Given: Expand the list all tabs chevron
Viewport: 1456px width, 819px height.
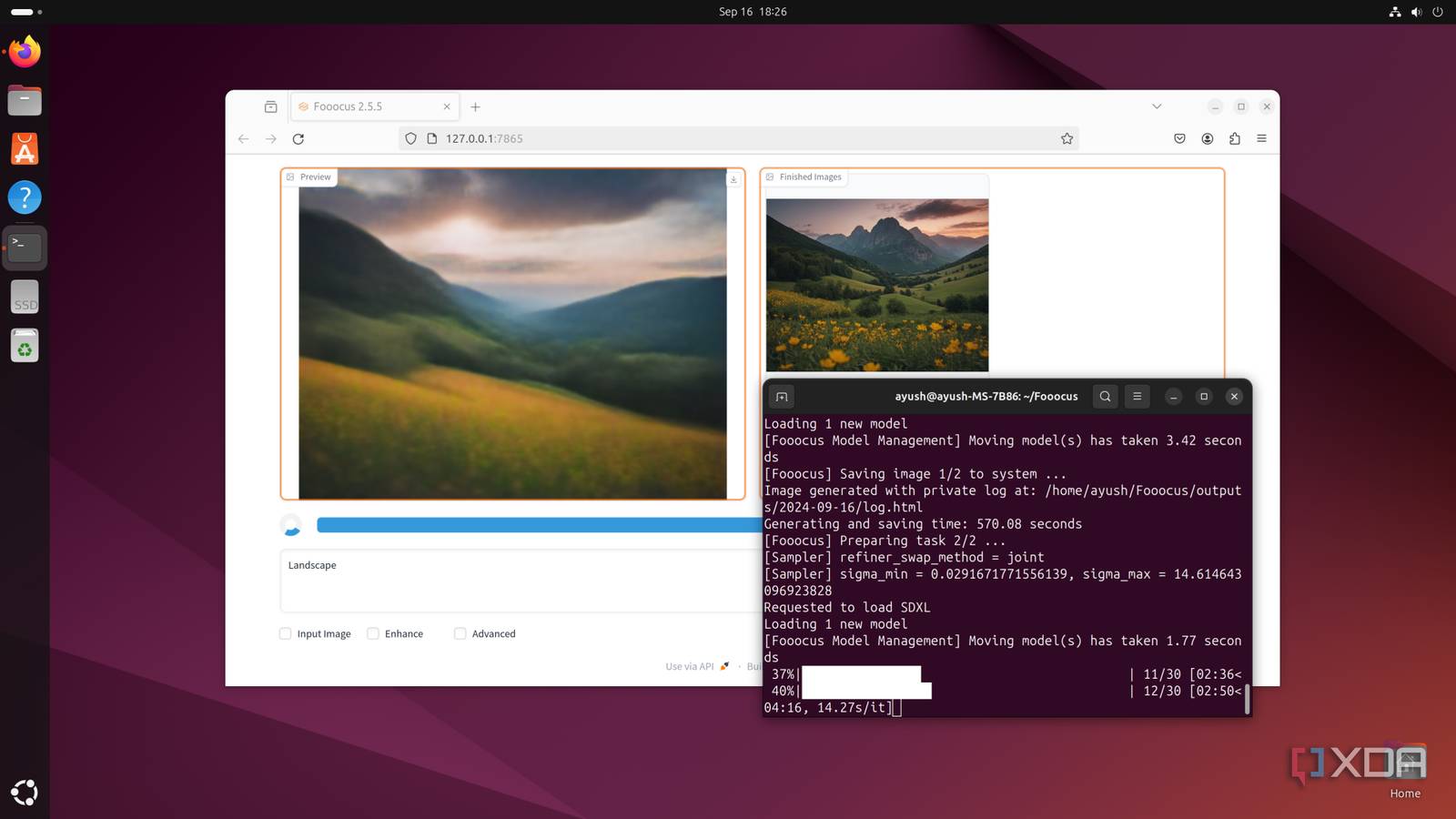Looking at the screenshot, I should tap(1157, 106).
